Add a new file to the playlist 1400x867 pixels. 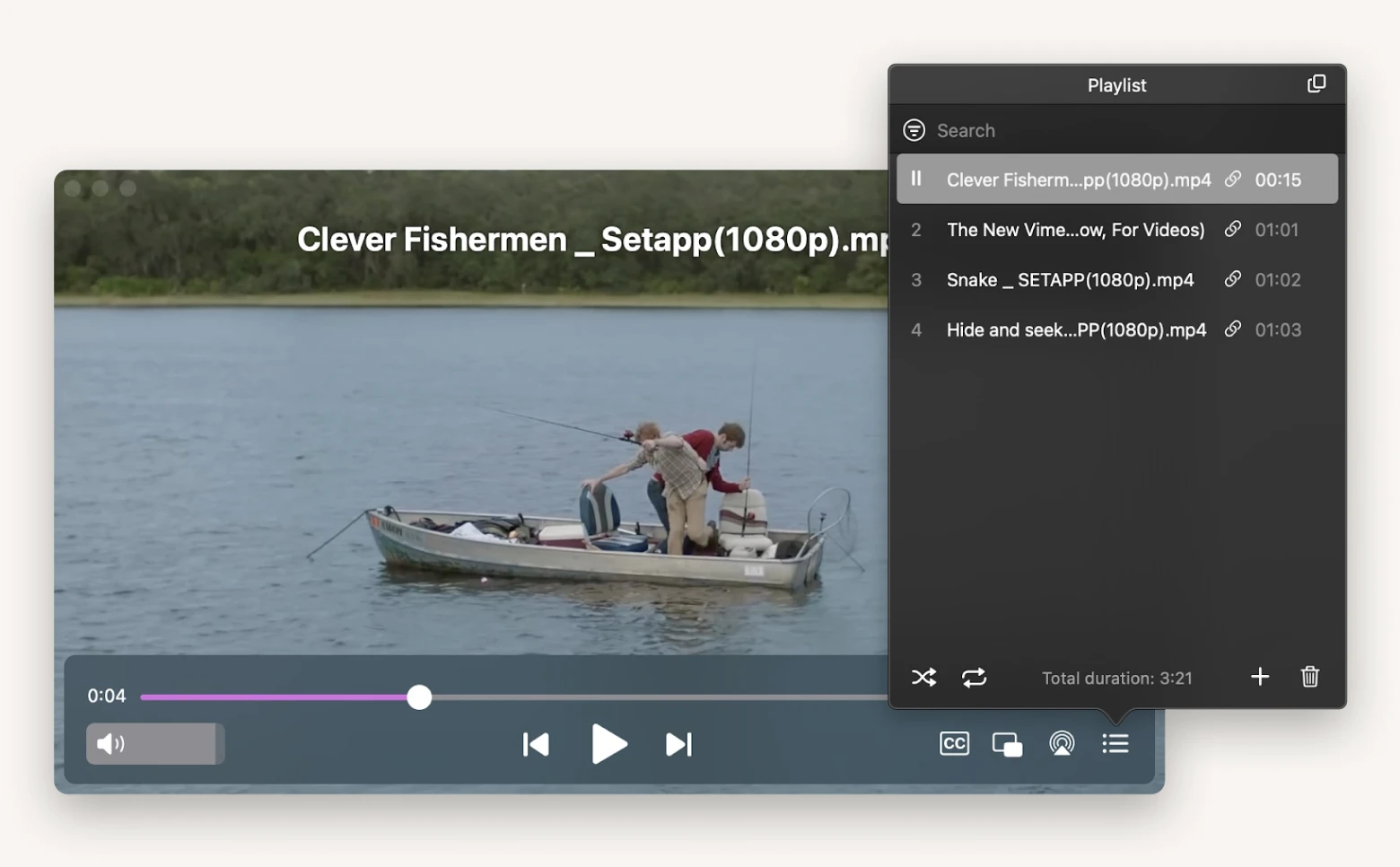pyautogui.click(x=1260, y=678)
